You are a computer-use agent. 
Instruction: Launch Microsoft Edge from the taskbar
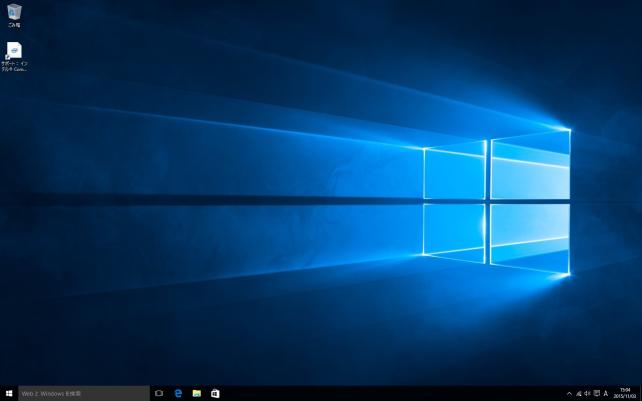tap(178, 394)
